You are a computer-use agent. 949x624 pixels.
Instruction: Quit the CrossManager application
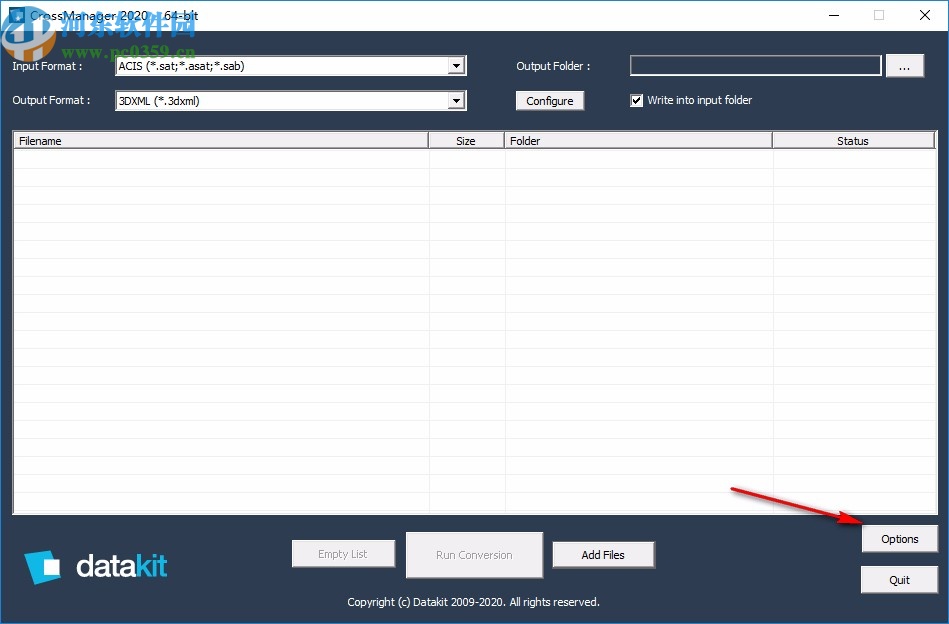(899, 579)
